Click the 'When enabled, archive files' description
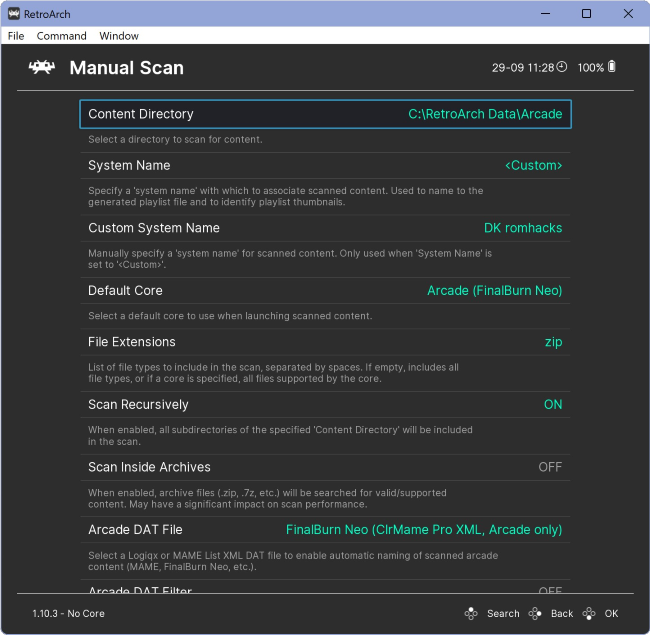 (267, 498)
